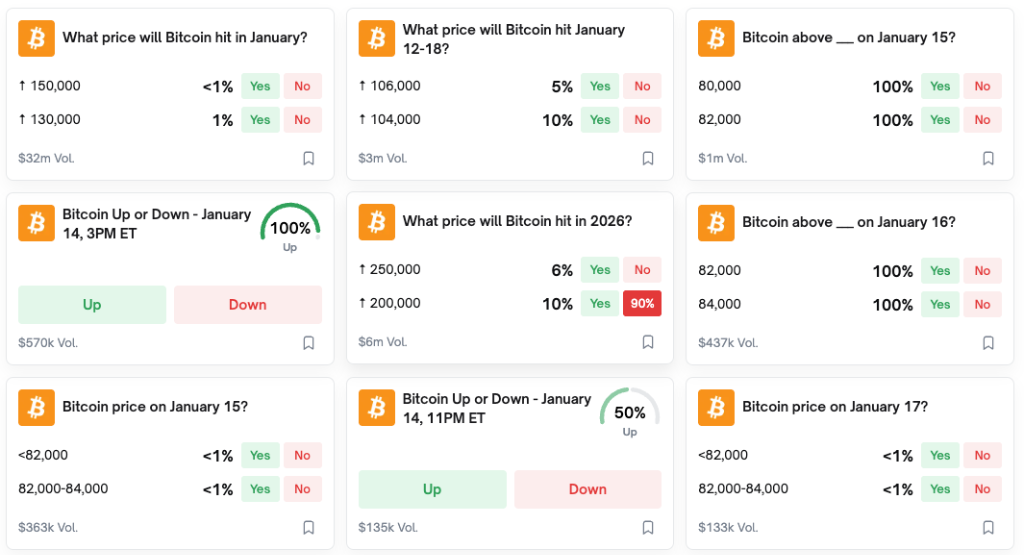Click Bitcoin icon on 'Bitcoin hit in 2026' card
Image resolution: width=1024 pixels, height=555 pixels.
click(x=376, y=222)
